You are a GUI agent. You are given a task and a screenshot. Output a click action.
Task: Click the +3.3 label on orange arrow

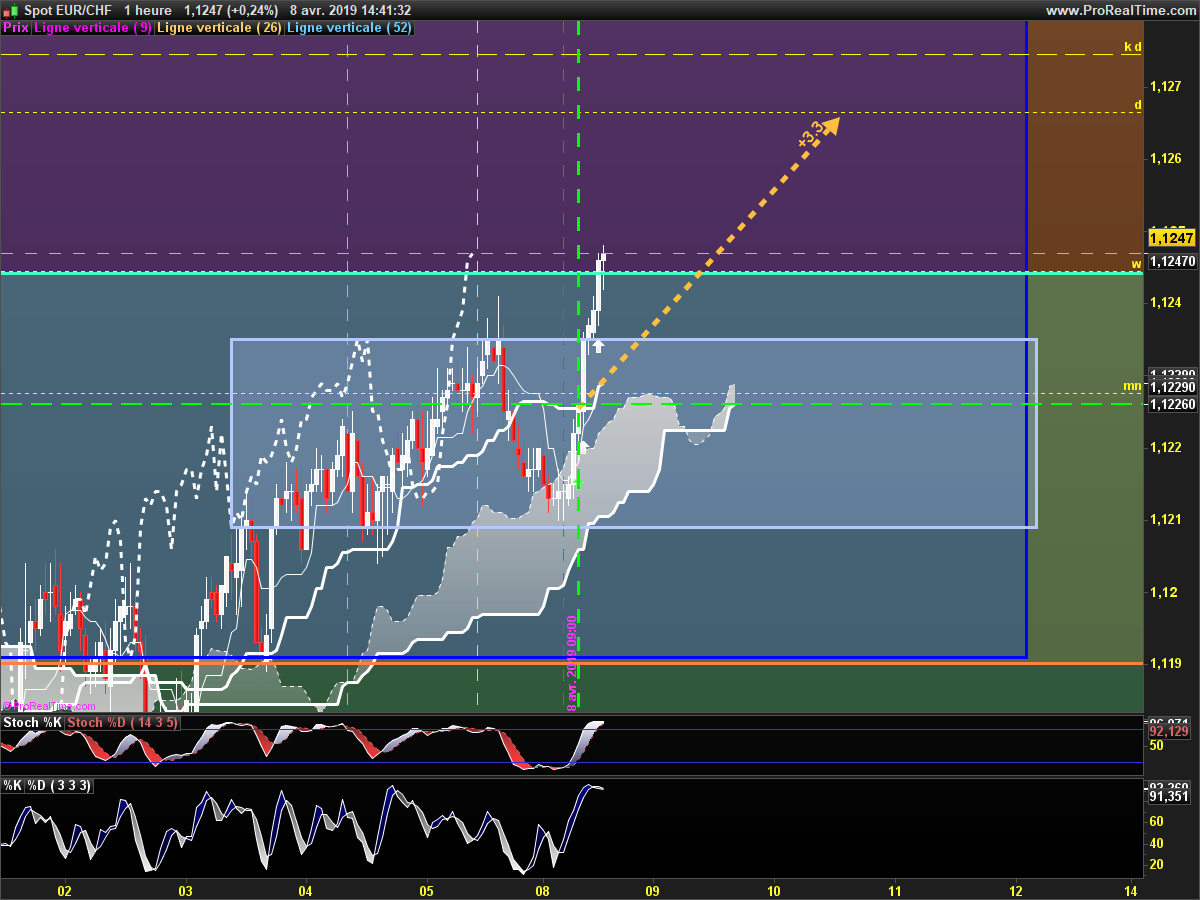[811, 135]
